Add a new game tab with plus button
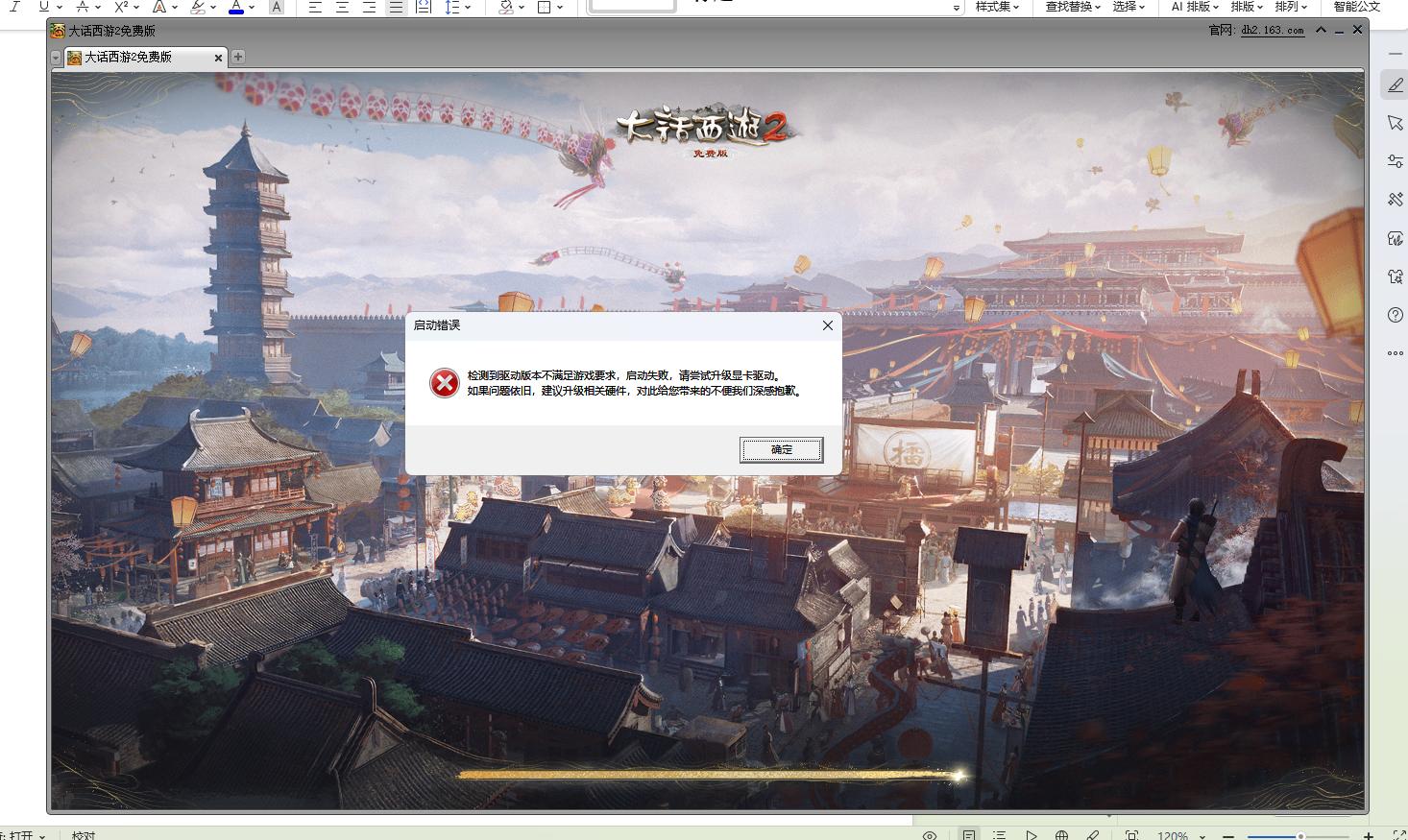 (238, 57)
